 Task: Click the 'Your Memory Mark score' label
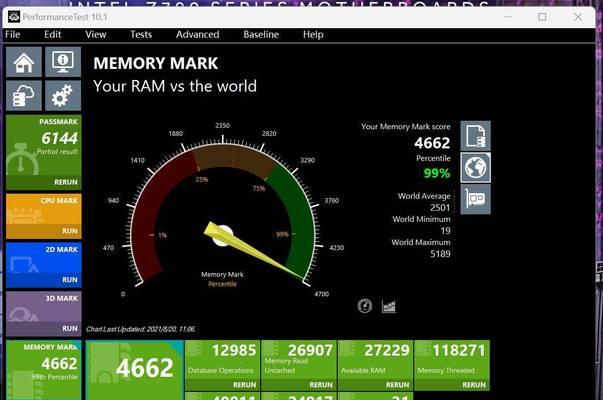coord(405,127)
